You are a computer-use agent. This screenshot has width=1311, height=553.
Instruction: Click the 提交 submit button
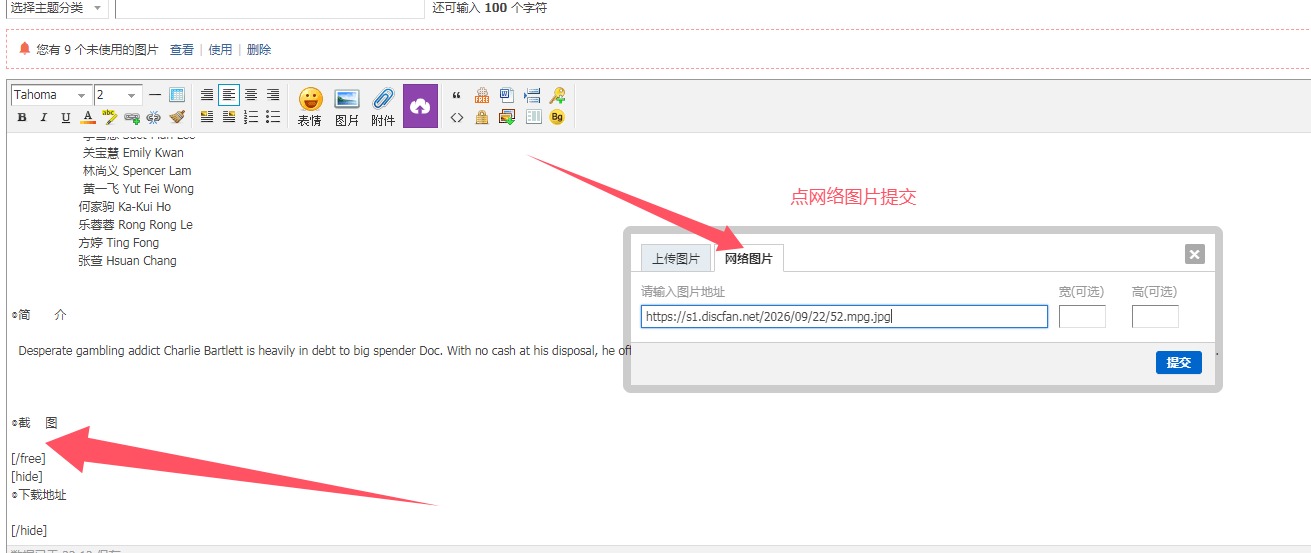click(x=1179, y=362)
